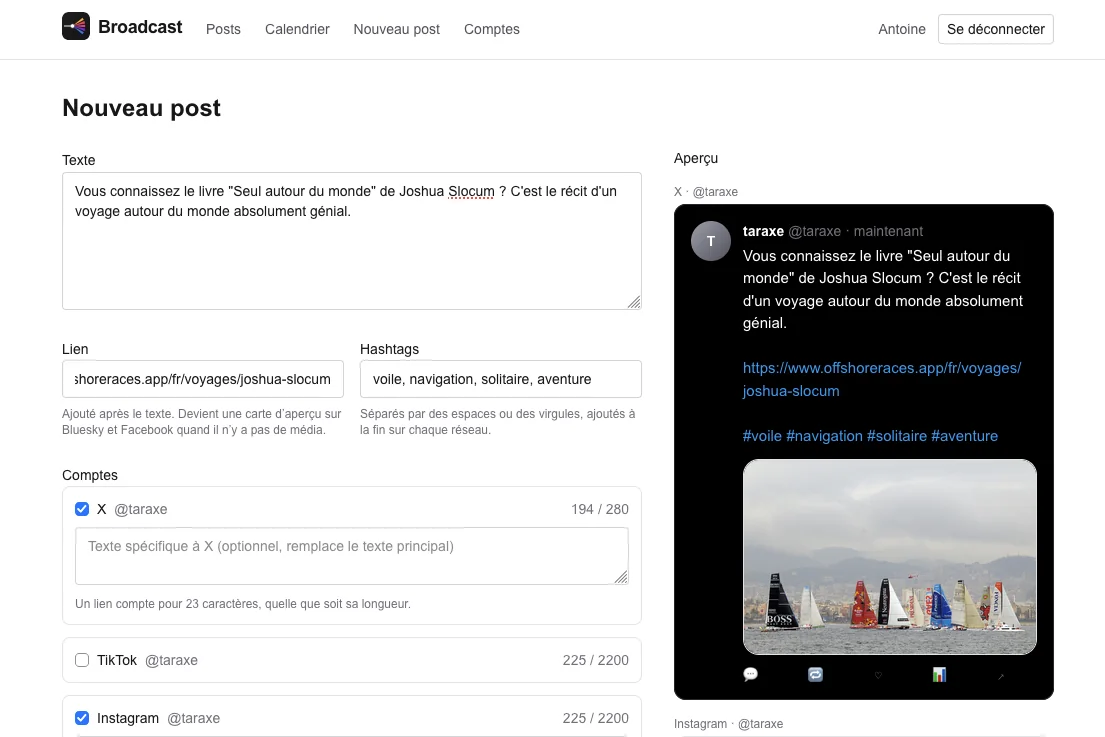Click the TikTok "225 / 2200" counter
This screenshot has height=737, width=1105.
coord(595,660)
